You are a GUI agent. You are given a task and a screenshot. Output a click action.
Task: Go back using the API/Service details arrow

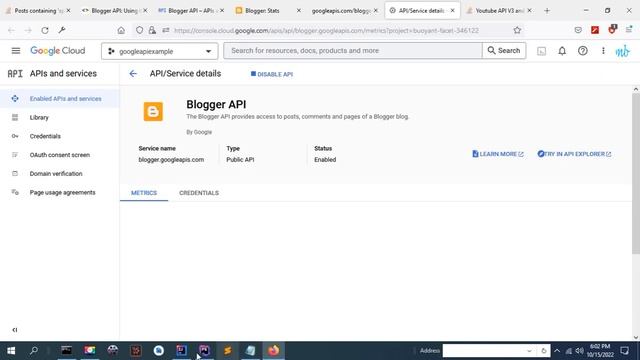tap(133, 73)
